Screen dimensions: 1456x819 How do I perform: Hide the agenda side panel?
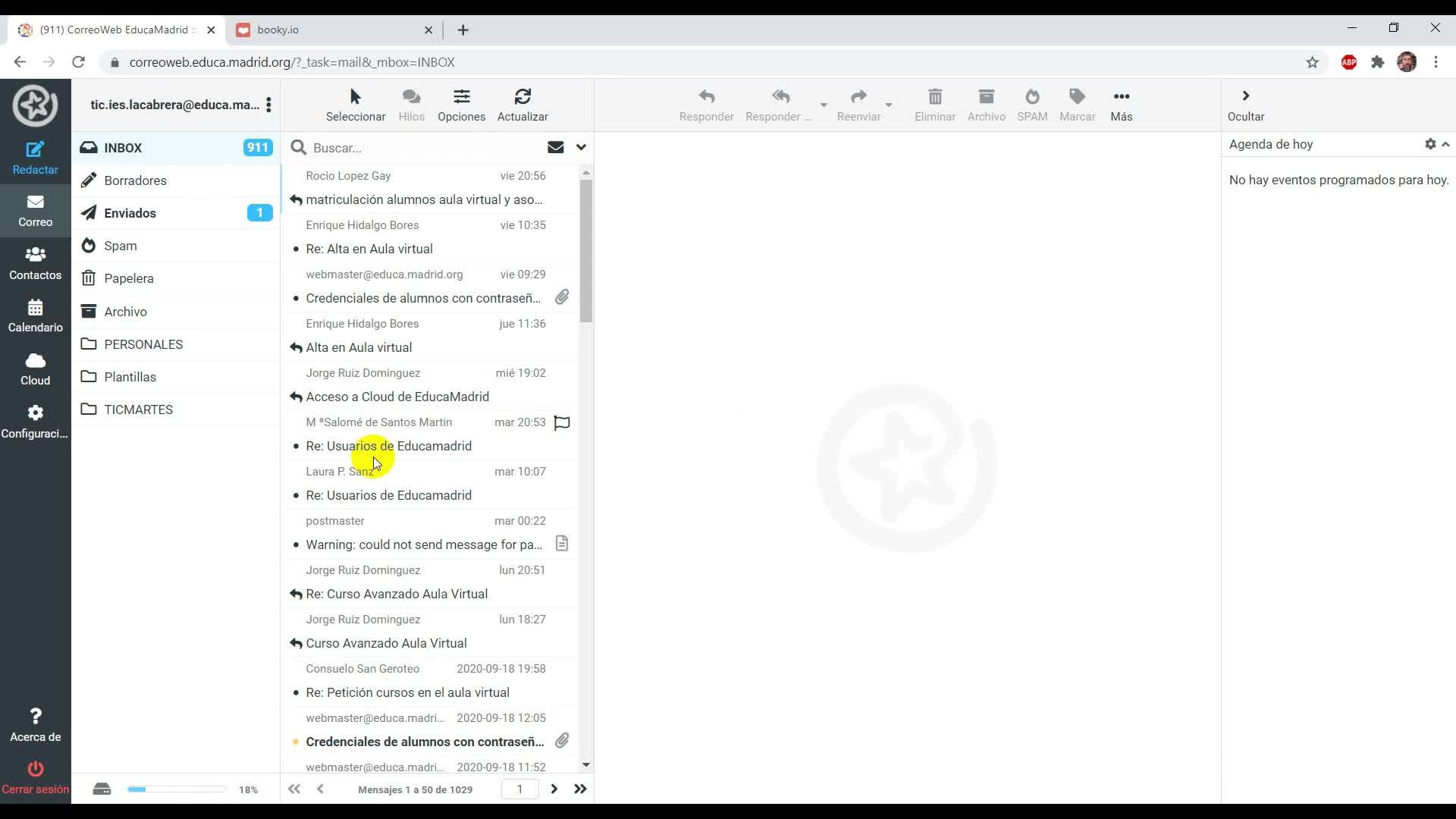(1245, 105)
